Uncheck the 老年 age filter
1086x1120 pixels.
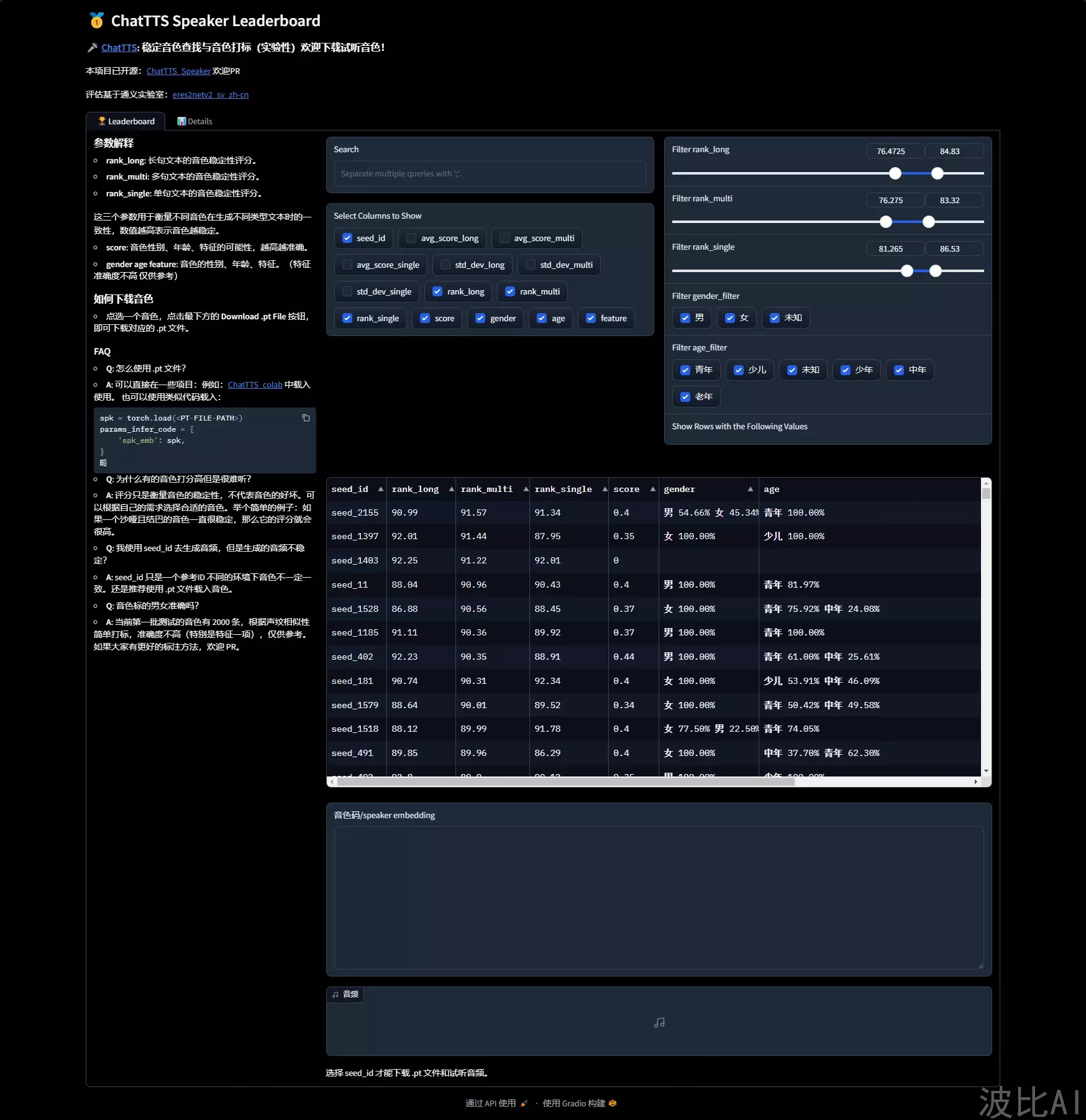pos(685,397)
